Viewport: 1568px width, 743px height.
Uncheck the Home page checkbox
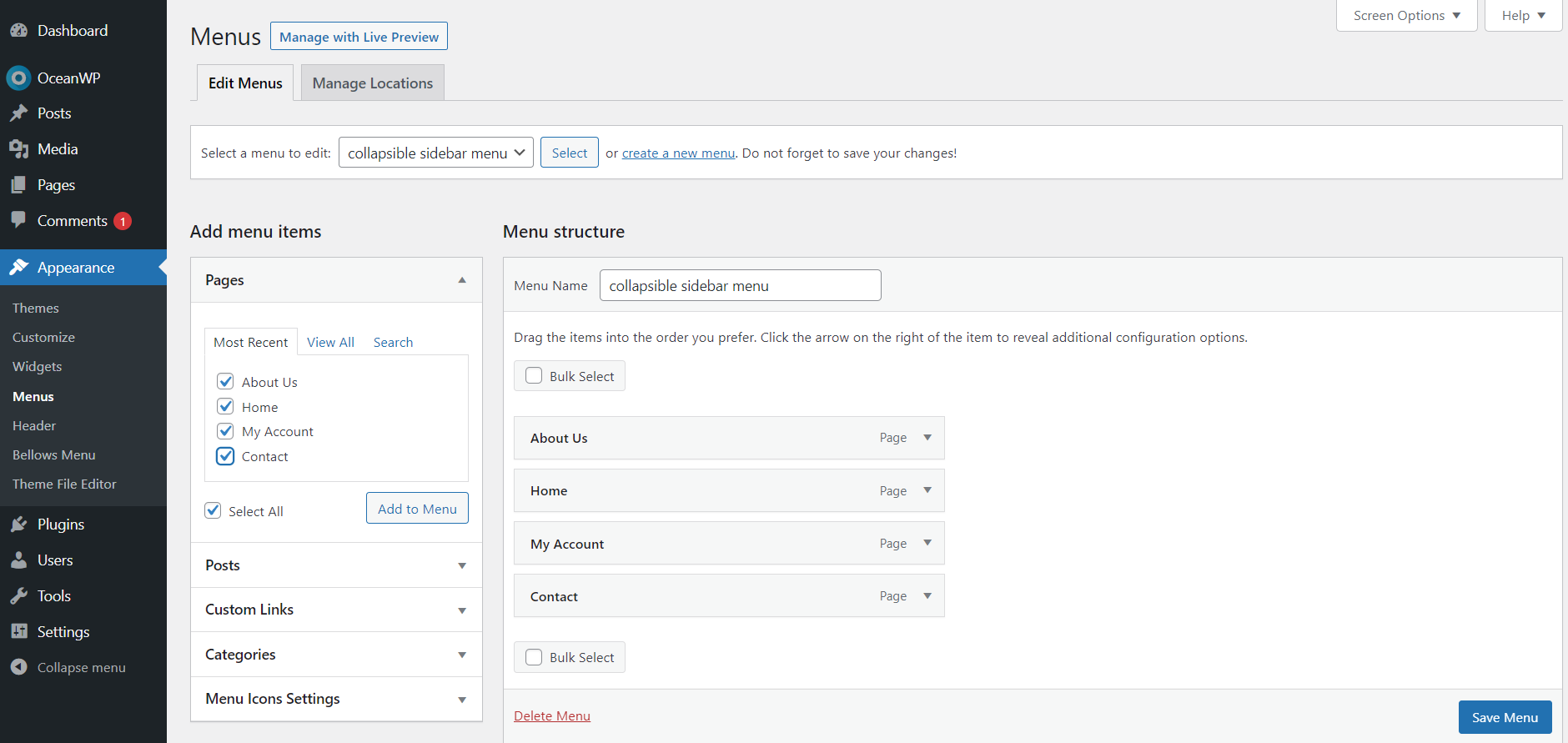tap(225, 407)
